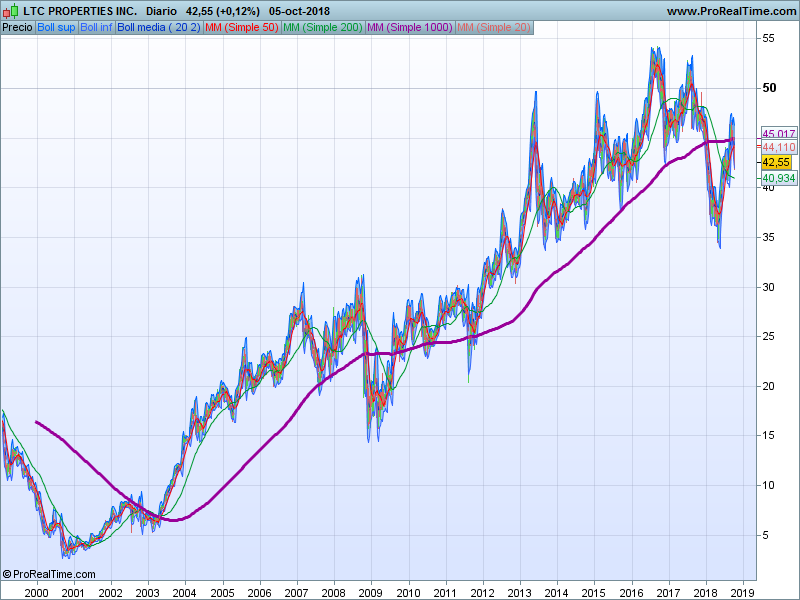The width and height of the screenshot is (800, 600).
Task: Click the 55 price axis label
Action: [768, 39]
